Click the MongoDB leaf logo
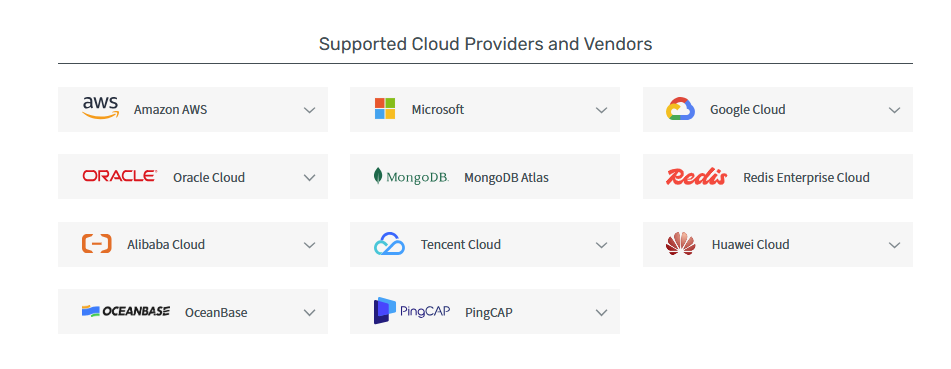 pyautogui.click(x=411, y=177)
